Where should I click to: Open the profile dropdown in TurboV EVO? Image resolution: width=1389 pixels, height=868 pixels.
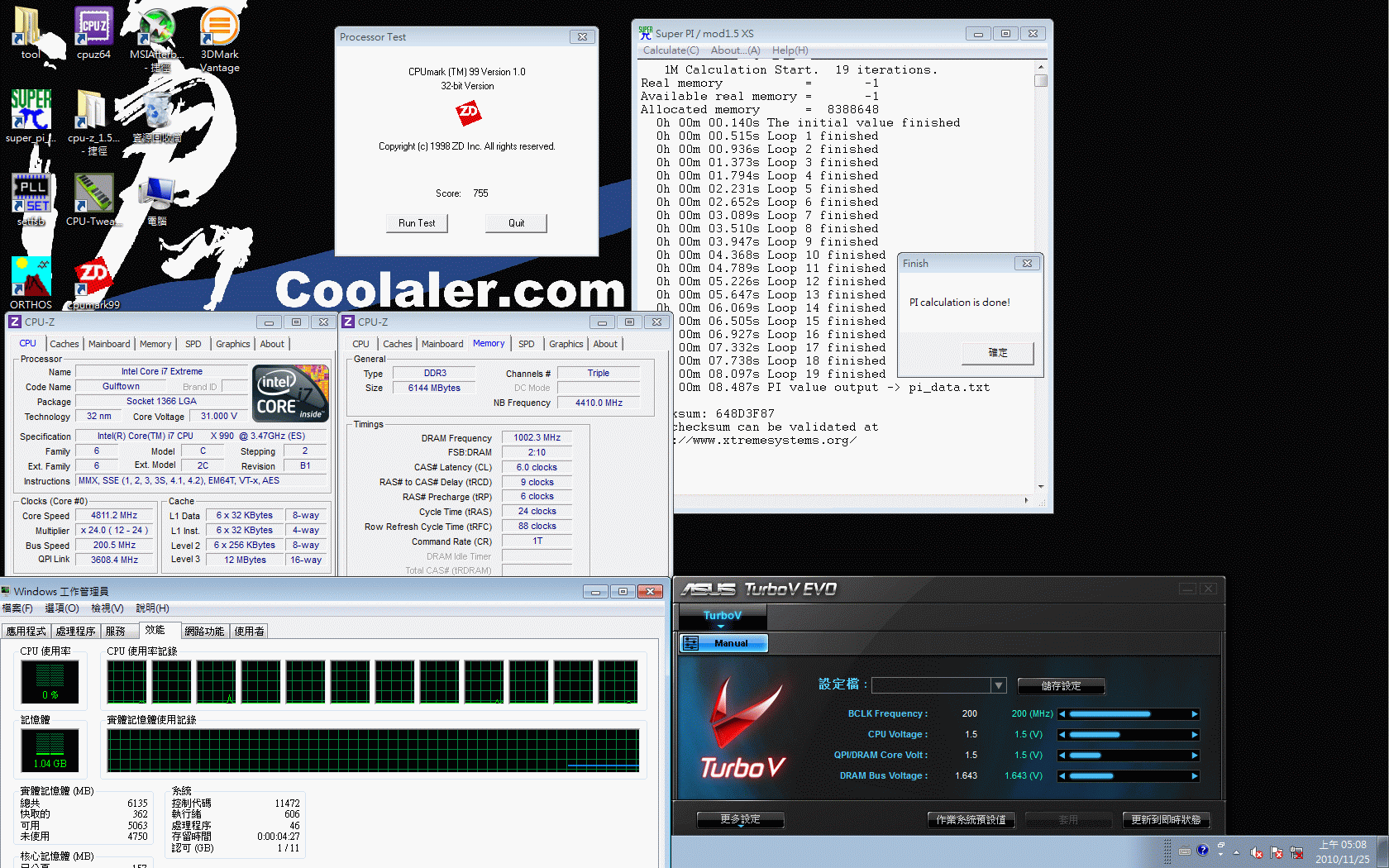(999, 685)
